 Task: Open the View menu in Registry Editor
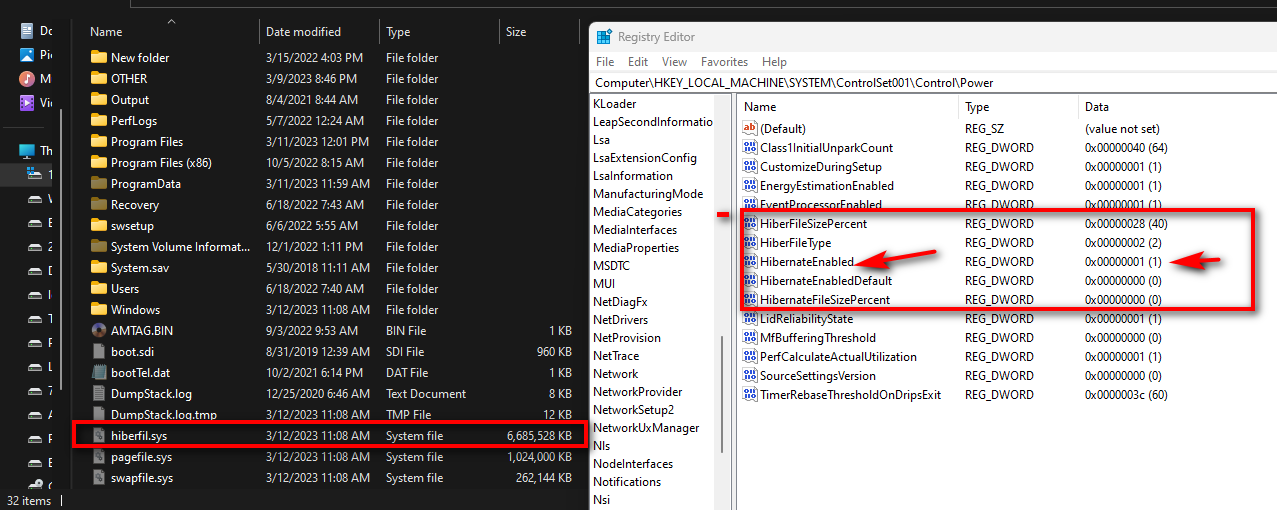(x=674, y=62)
